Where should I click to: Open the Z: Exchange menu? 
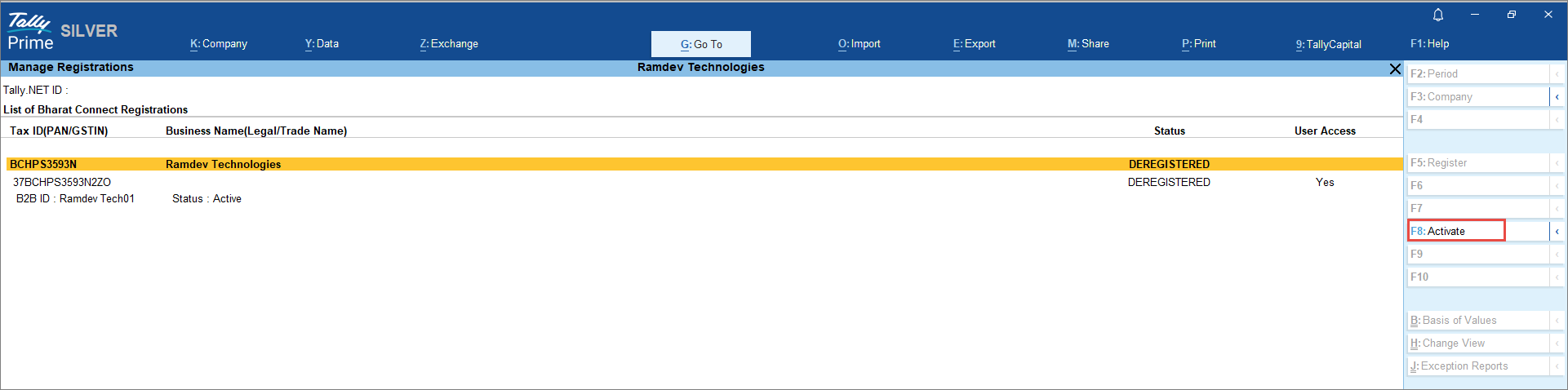click(x=449, y=44)
